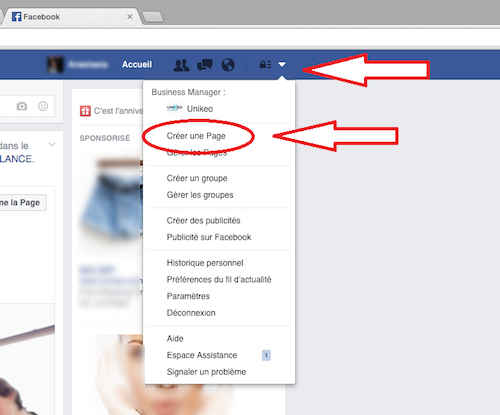Open Paramètres menu item
The height and width of the screenshot is (415, 500).
click(x=188, y=296)
